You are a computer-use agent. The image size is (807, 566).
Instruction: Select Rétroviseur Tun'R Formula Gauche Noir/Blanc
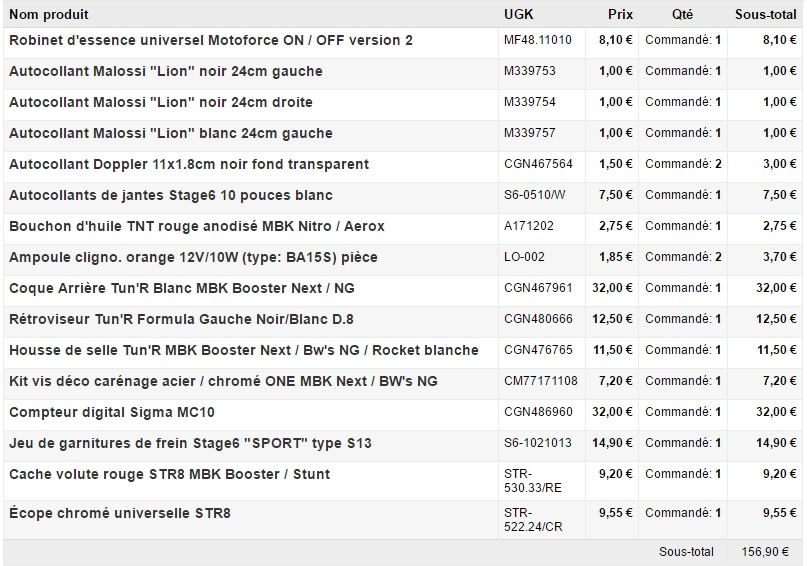tap(181, 319)
